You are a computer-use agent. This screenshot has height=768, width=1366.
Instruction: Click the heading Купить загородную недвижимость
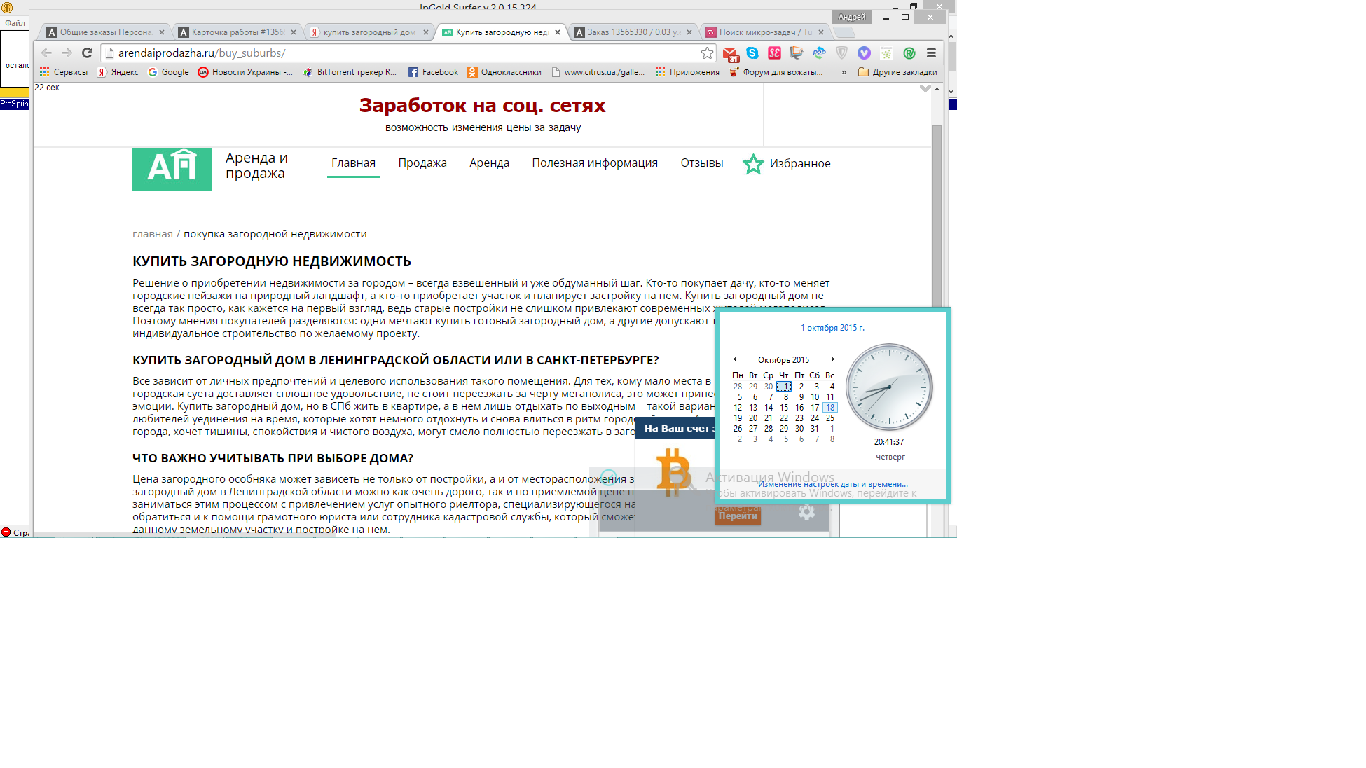pos(272,261)
